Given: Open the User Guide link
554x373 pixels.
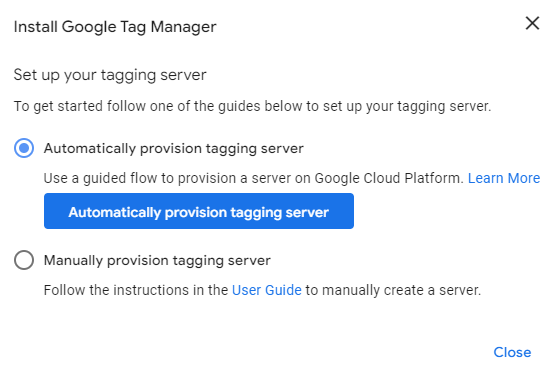Looking at the screenshot, I should [267, 290].
